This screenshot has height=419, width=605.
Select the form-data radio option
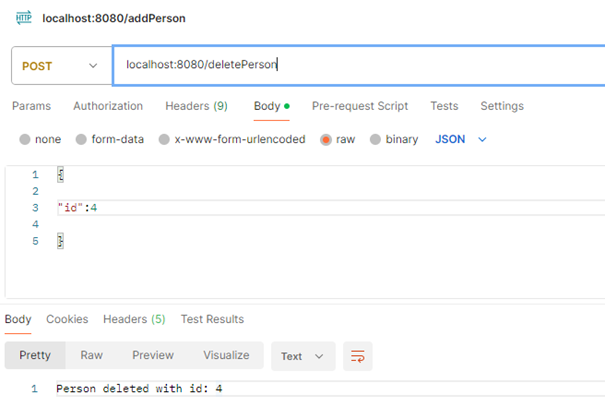point(82,140)
